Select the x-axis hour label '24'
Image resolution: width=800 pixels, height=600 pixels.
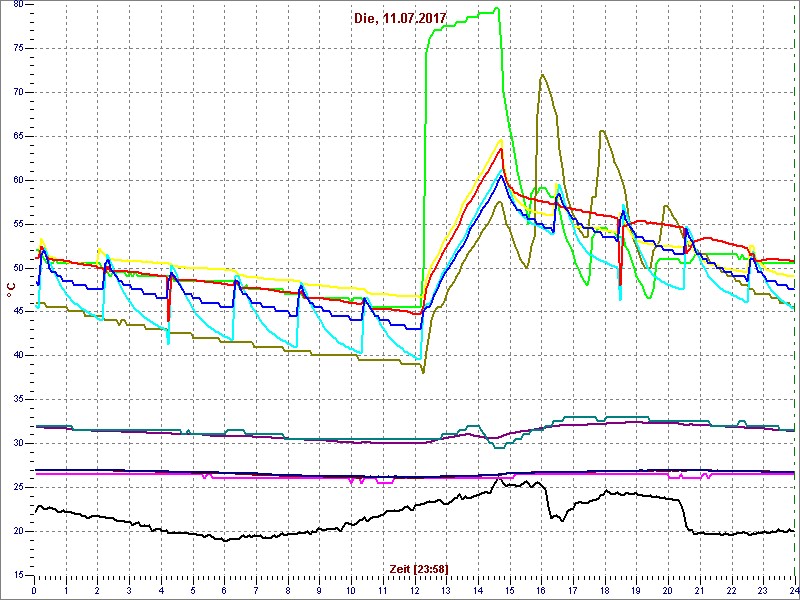[794, 590]
